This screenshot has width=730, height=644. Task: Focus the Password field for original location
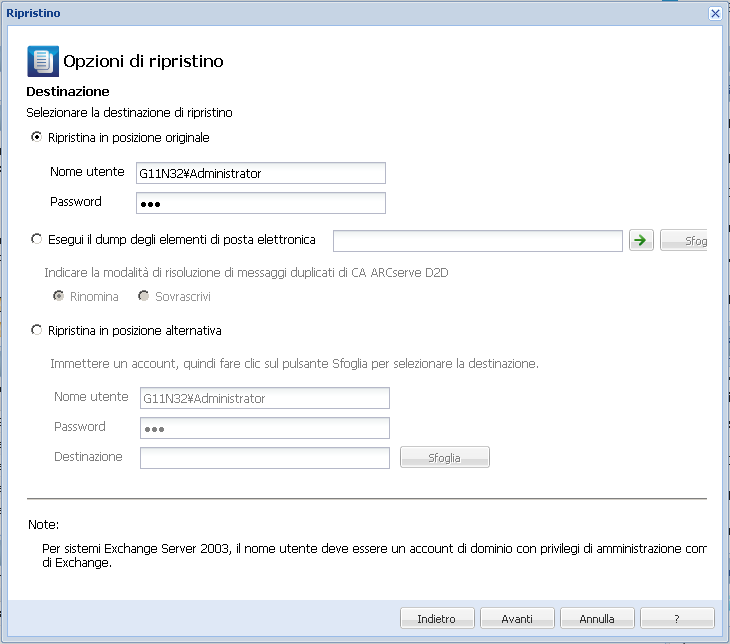coord(260,204)
